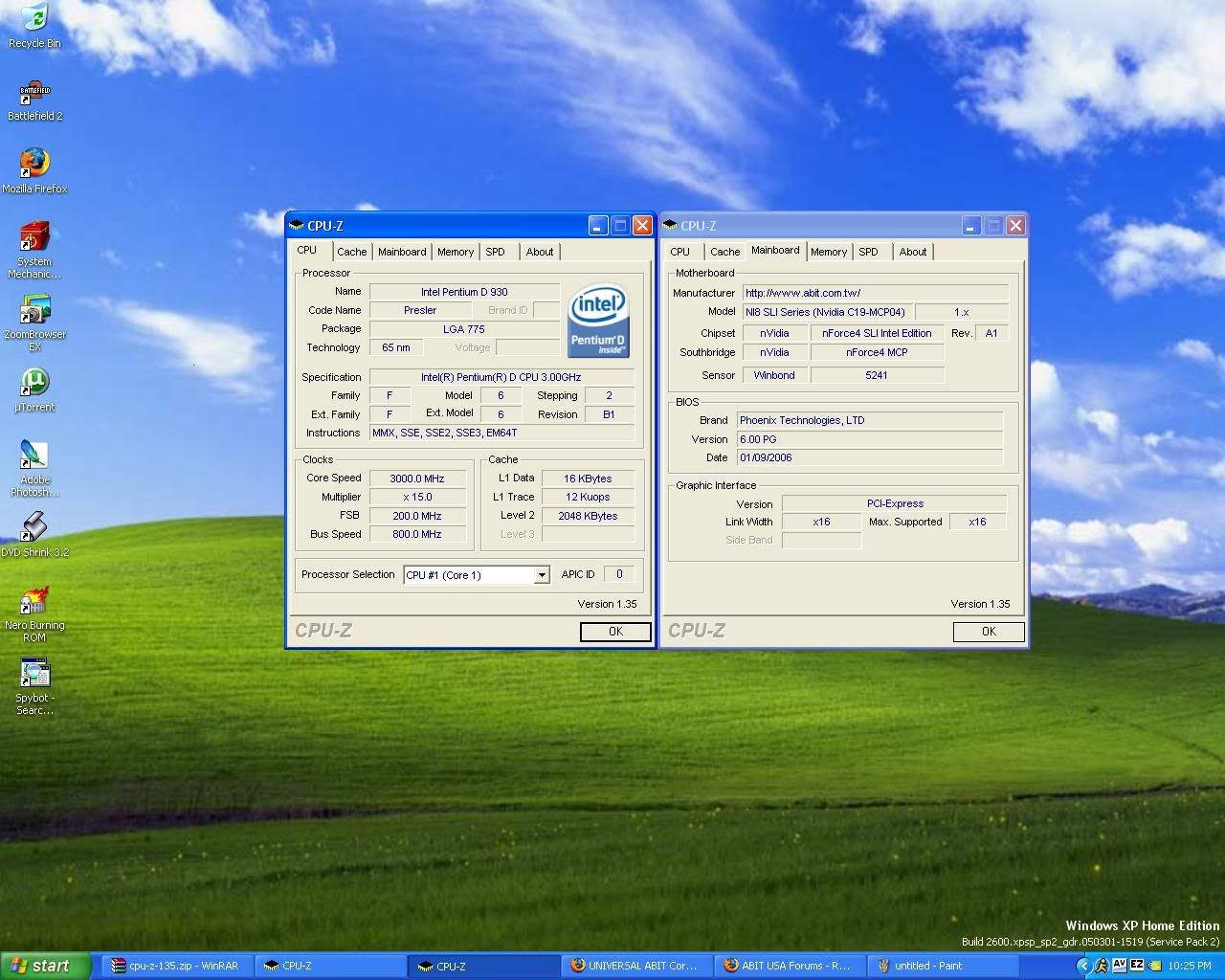Open the About tab in right CPU-Z window
1225x980 pixels.
[913, 252]
